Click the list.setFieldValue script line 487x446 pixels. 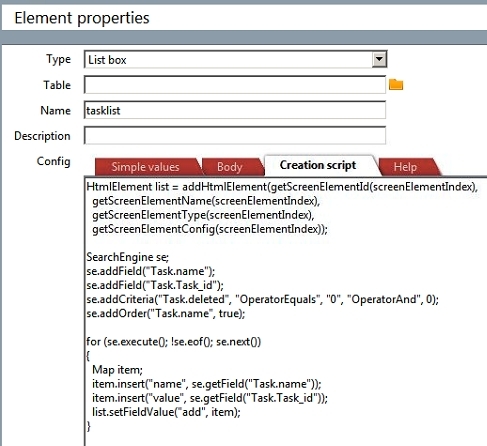166,412
